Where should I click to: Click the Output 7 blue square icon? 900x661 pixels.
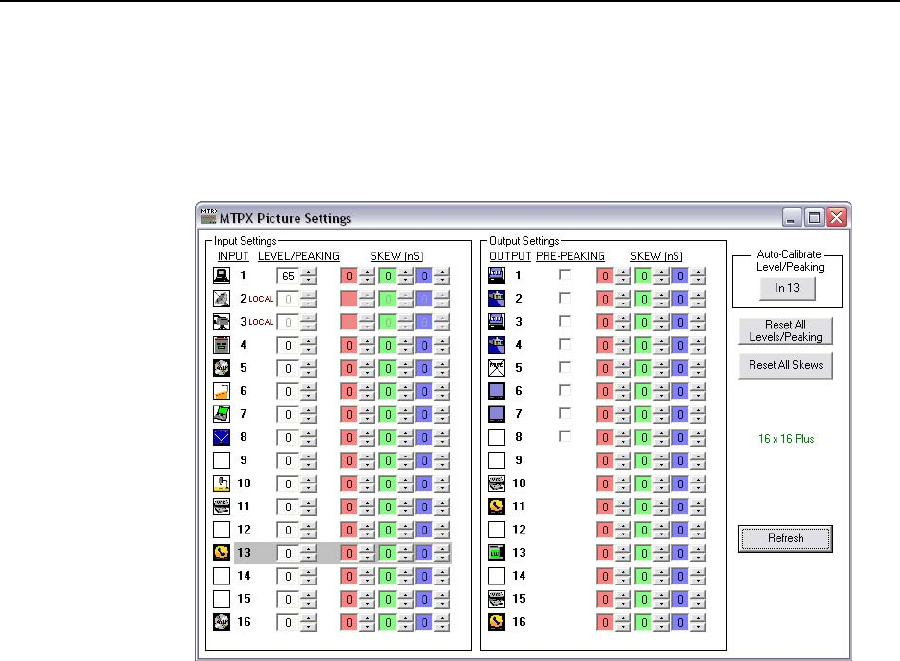pos(496,414)
